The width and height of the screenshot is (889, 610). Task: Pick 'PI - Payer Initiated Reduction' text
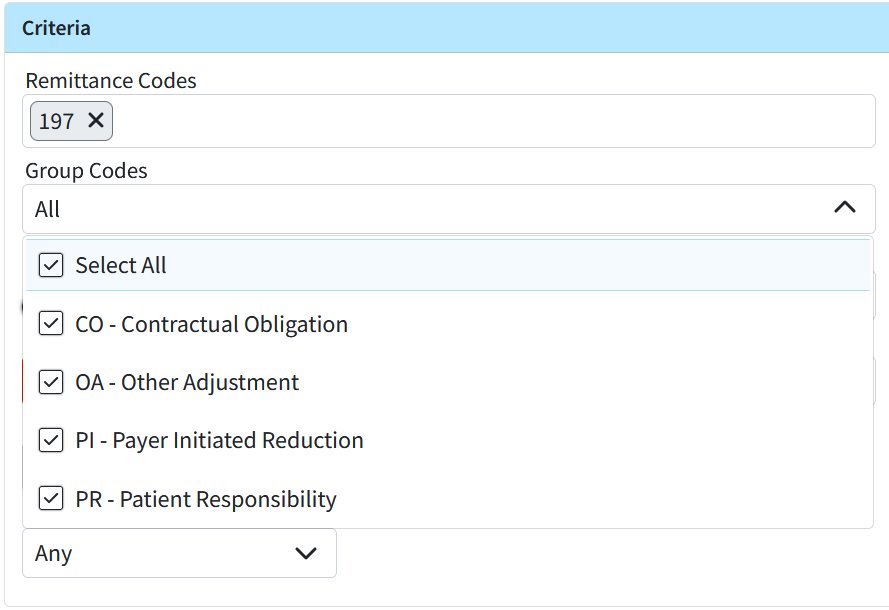point(219,440)
